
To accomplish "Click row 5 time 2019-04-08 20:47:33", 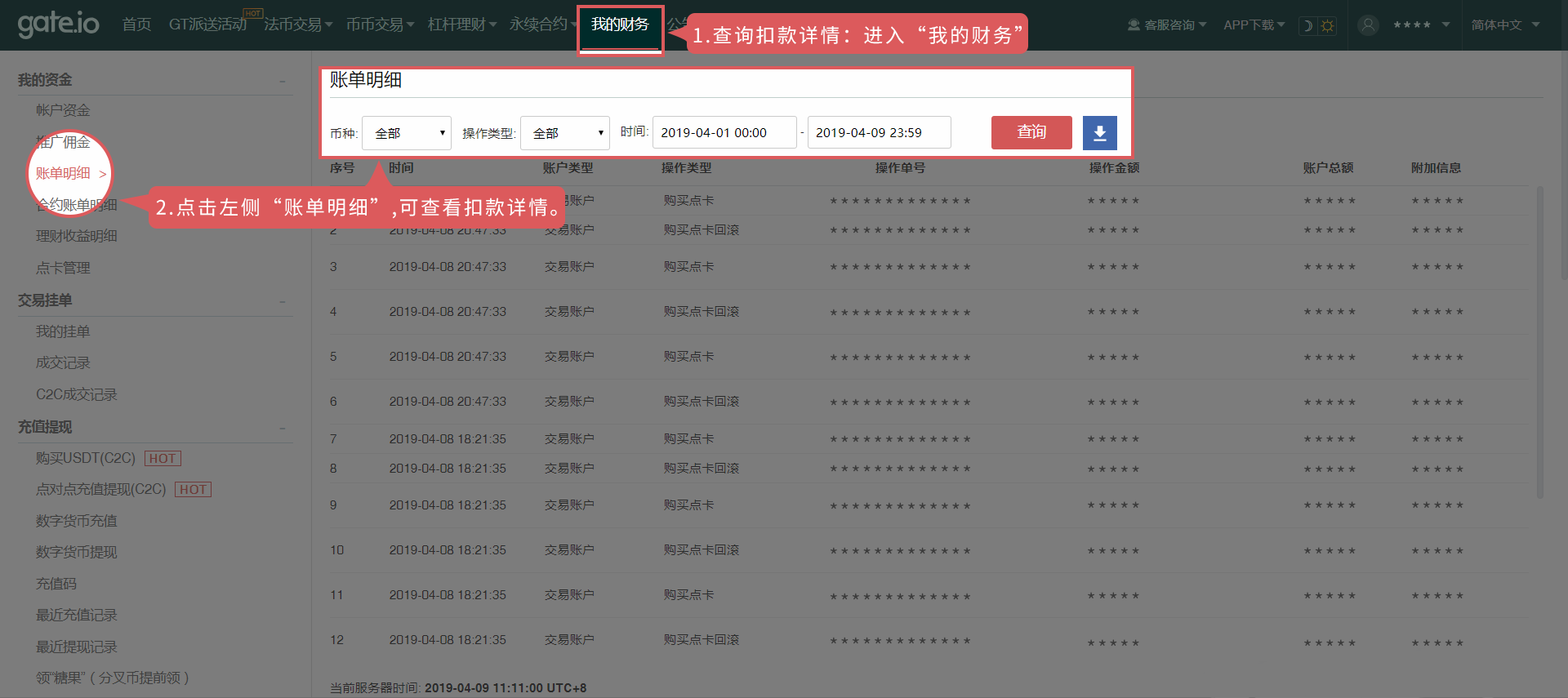I will (x=448, y=356).
